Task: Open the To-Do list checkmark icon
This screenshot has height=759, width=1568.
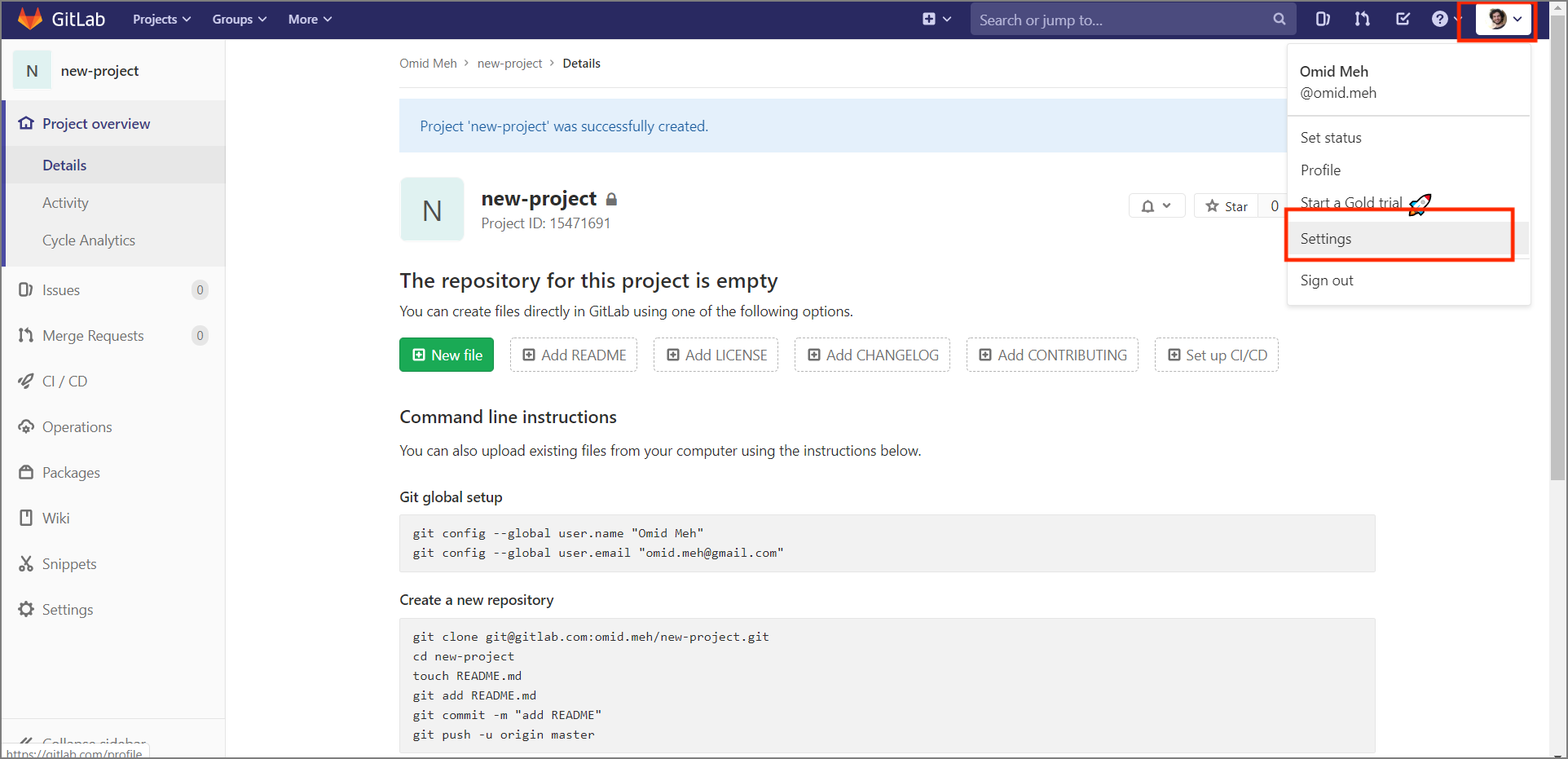Action: click(x=1403, y=19)
